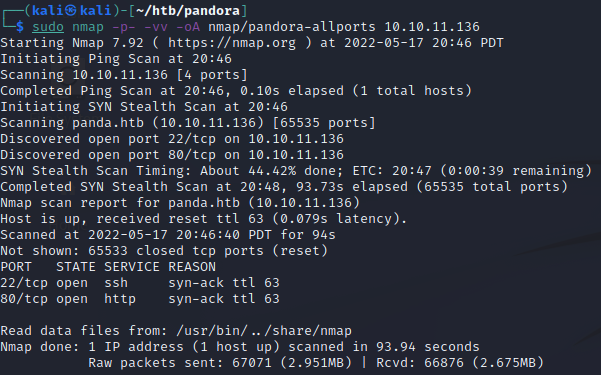The height and width of the screenshot is (375, 601).
Task: Click the Raw packets sent count 67071
Action: click(x=252, y=363)
